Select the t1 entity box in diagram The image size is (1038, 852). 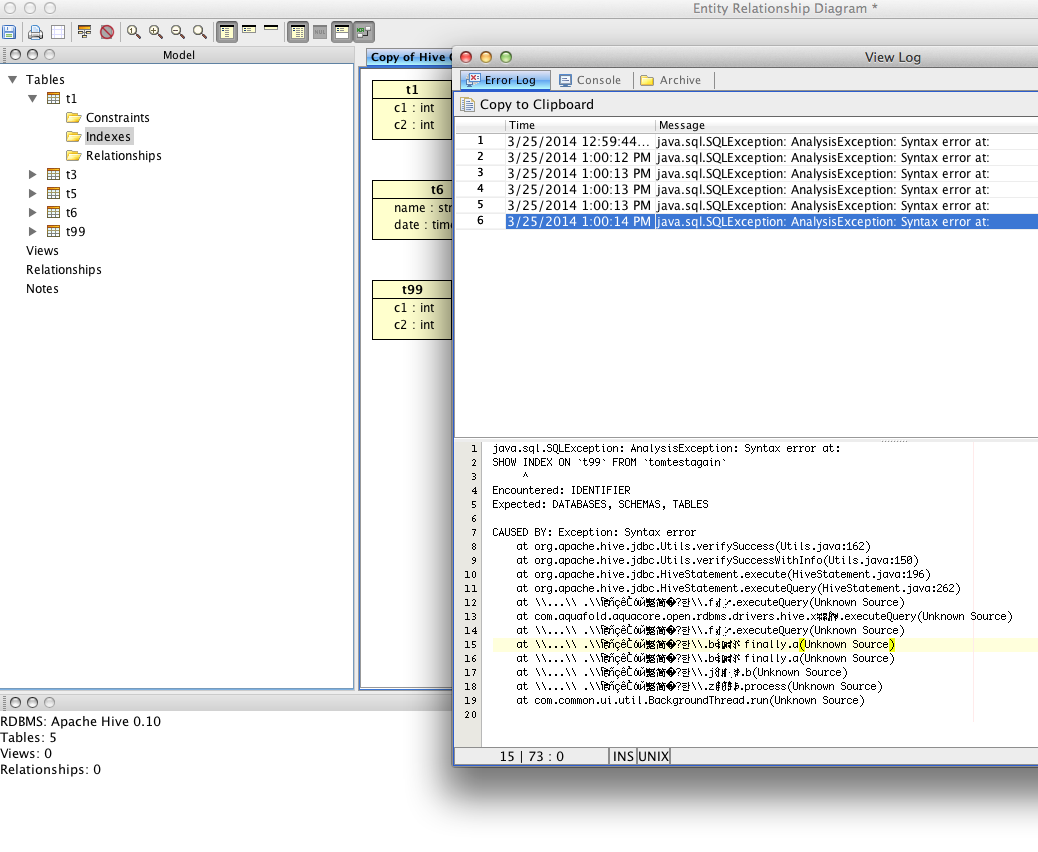pyautogui.click(x=412, y=110)
